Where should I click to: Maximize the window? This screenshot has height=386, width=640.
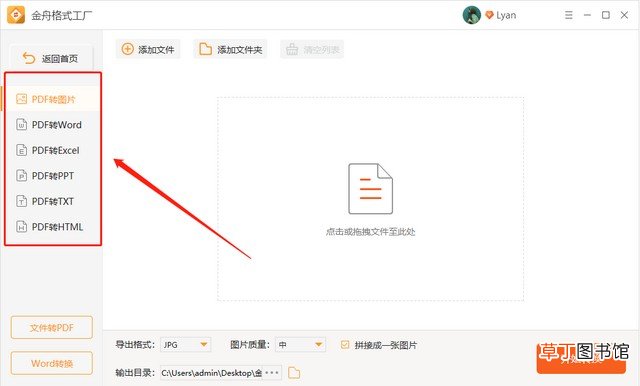[606, 15]
